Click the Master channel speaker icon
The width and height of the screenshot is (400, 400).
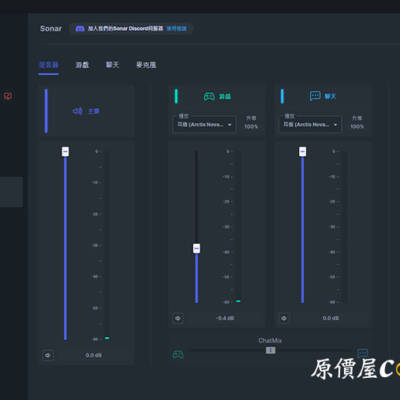click(x=78, y=111)
